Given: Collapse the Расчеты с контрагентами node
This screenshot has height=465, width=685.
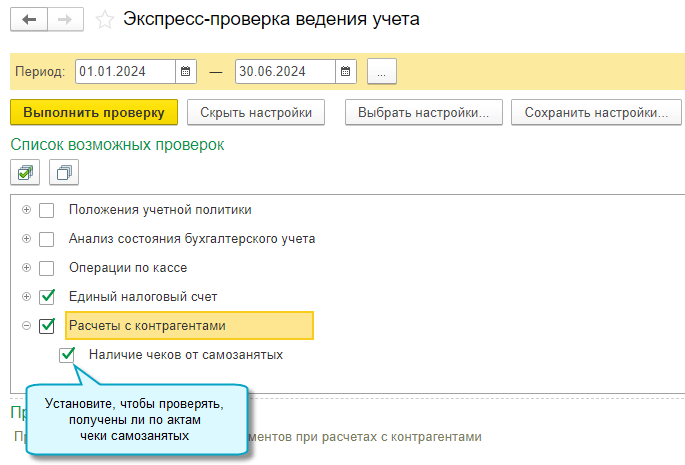Looking at the screenshot, I should click(x=26, y=326).
